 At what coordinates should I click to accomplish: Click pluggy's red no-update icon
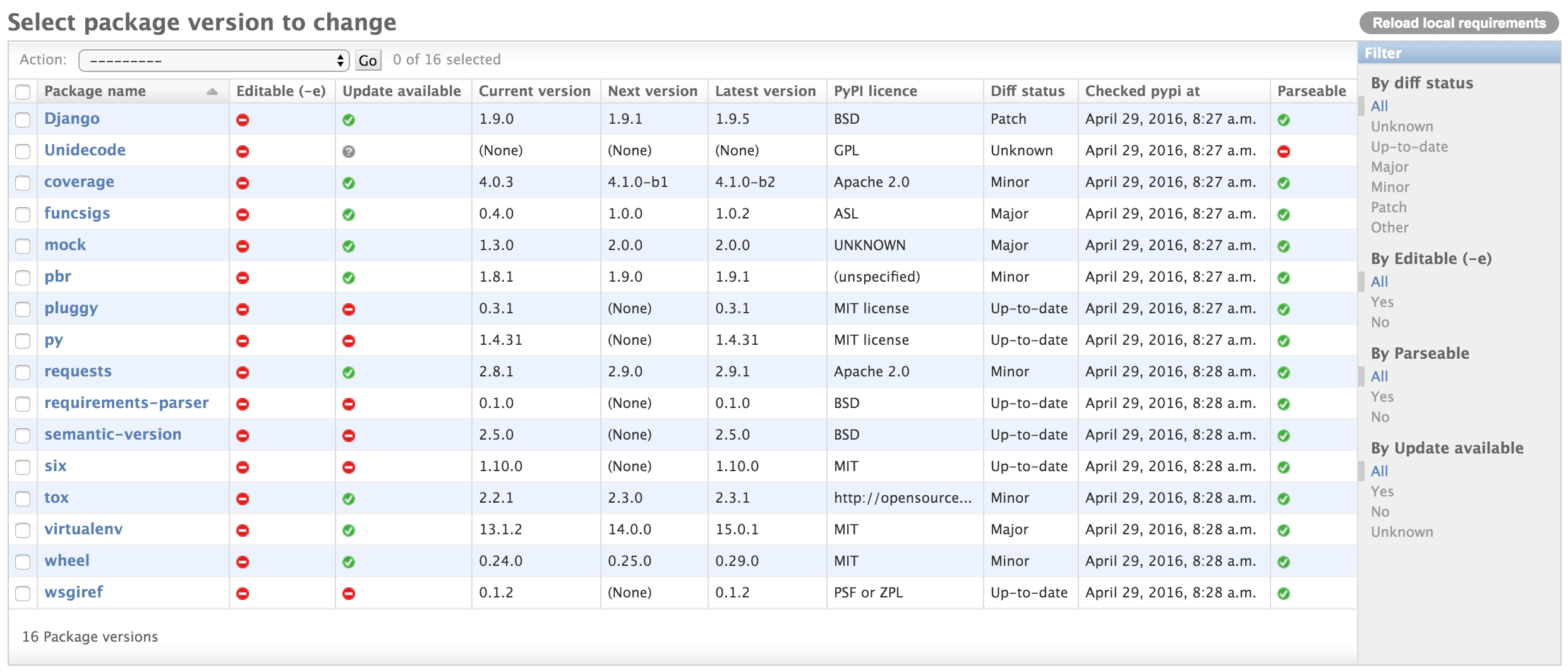tap(349, 309)
